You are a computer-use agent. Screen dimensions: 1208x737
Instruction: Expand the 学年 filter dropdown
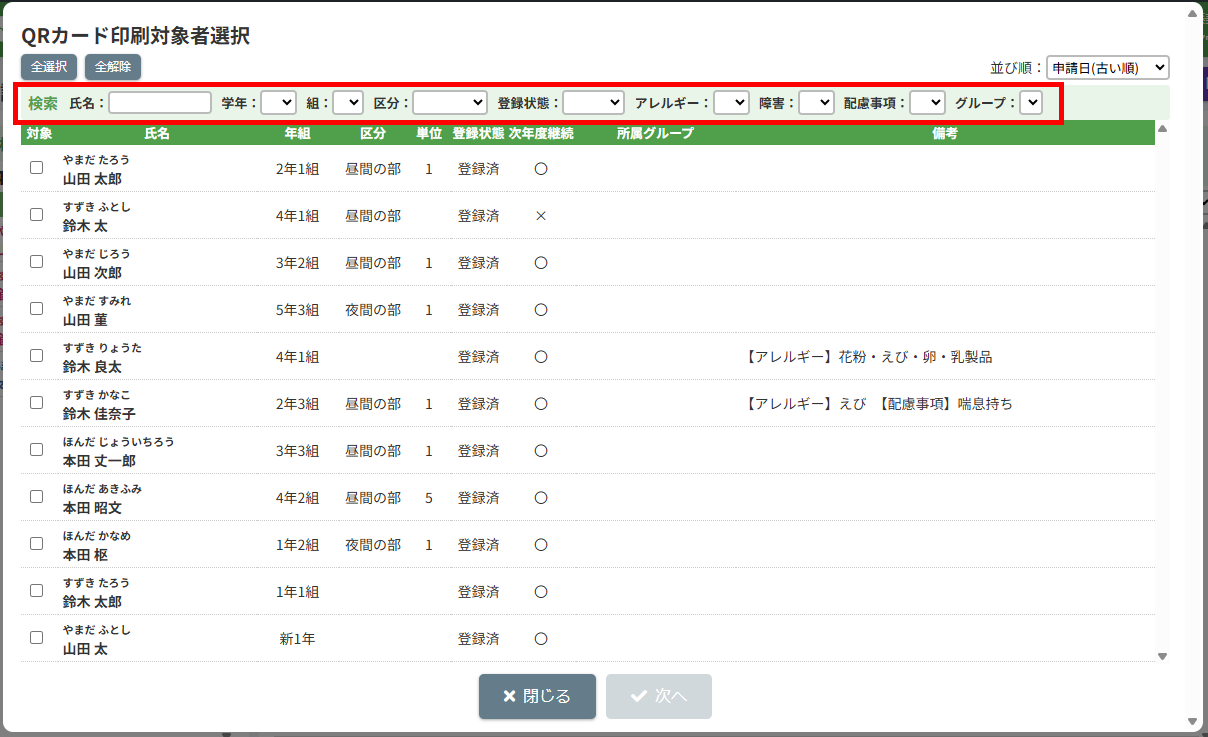click(278, 102)
